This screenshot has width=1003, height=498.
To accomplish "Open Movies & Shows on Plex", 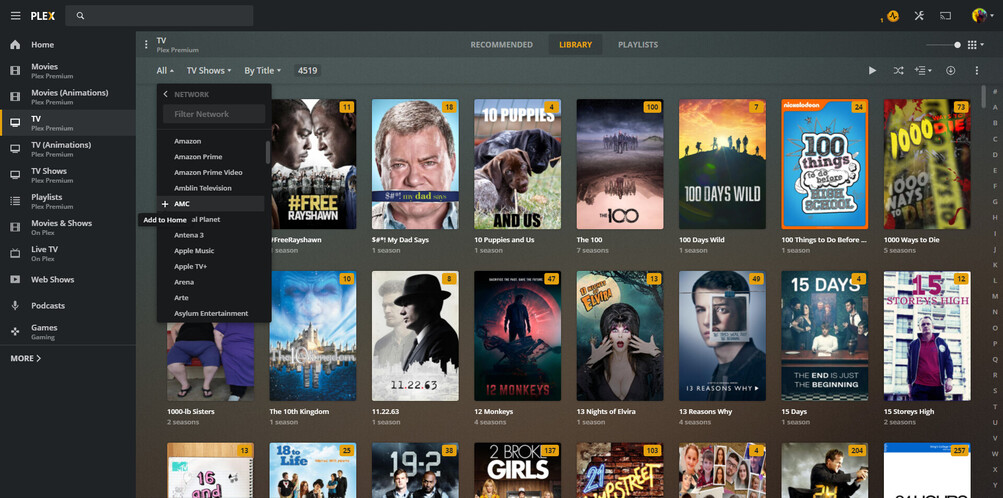I will click(68, 227).
